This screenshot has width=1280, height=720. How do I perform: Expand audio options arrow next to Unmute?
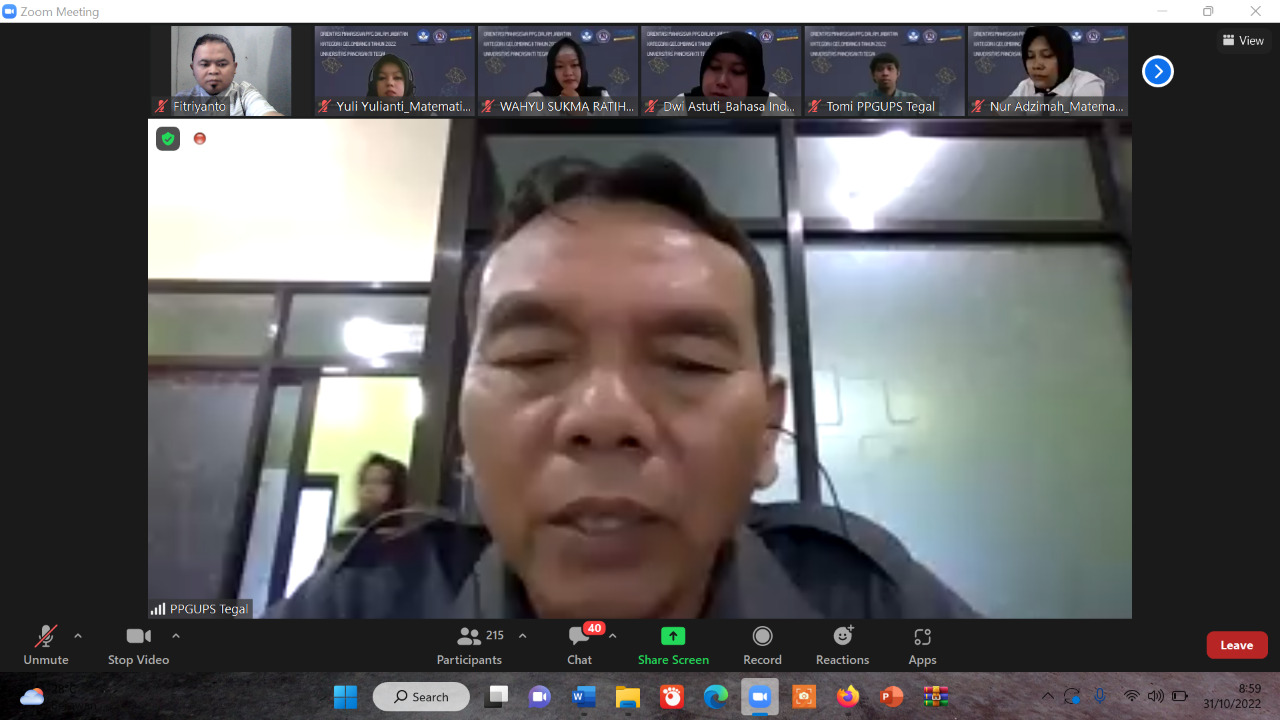pyautogui.click(x=78, y=636)
